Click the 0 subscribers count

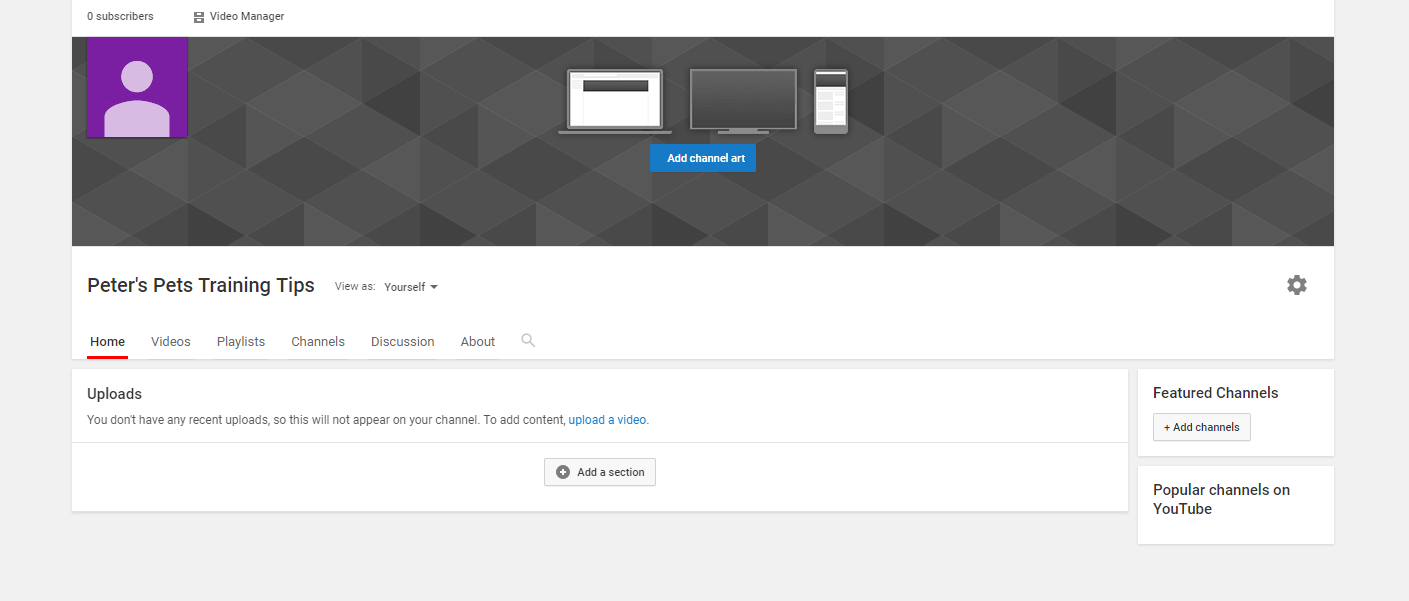[x=120, y=17]
